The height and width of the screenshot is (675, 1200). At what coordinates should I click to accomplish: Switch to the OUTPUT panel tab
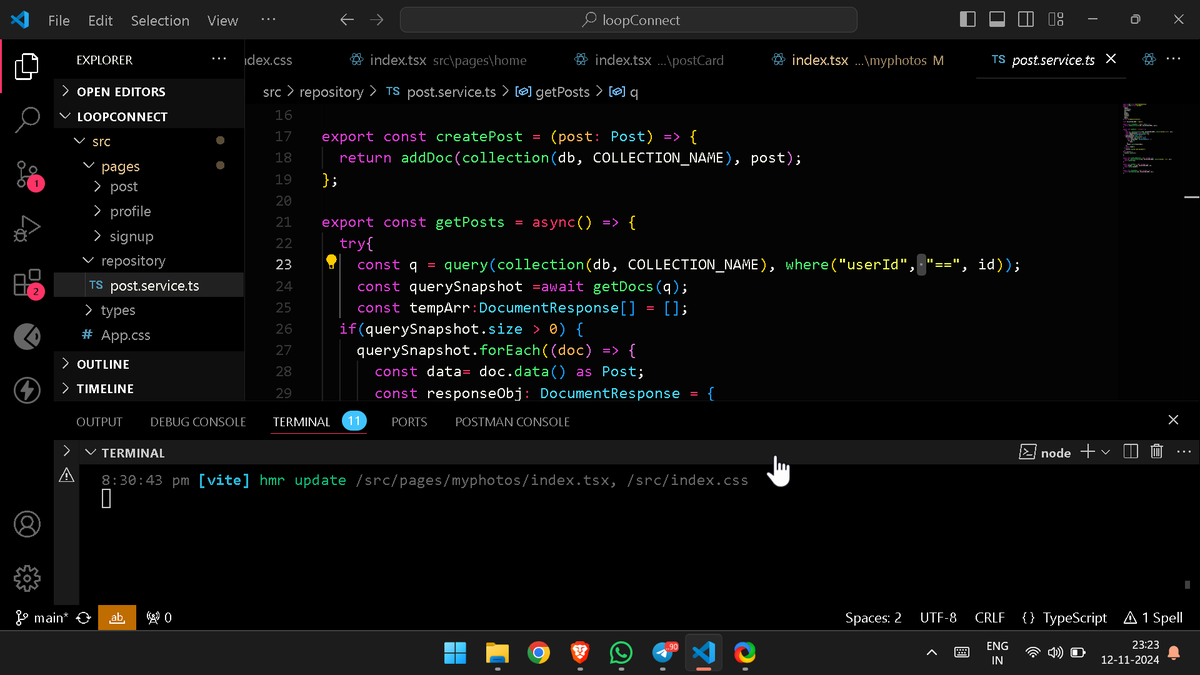click(99, 422)
